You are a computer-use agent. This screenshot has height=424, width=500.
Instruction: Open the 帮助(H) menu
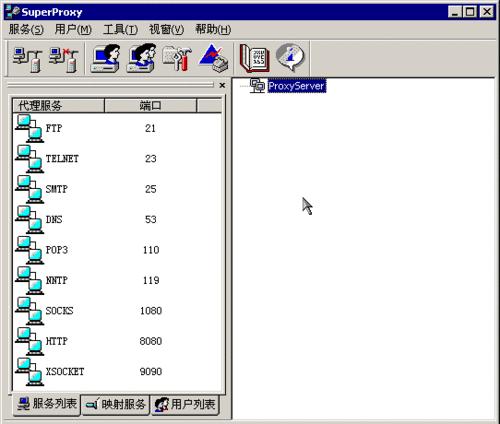pos(213,30)
